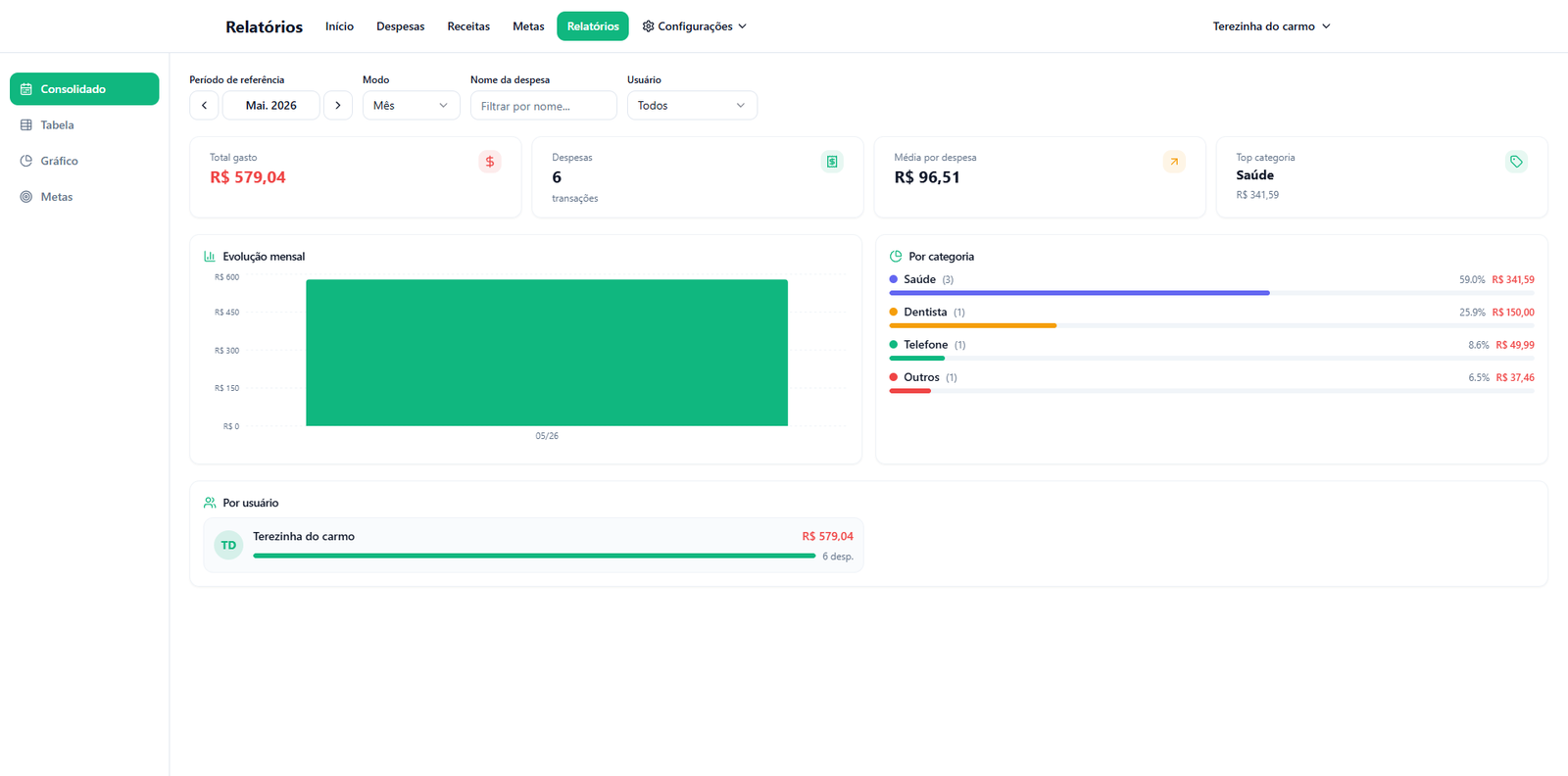Image resolution: width=1568 pixels, height=776 pixels.
Task: Click the calendar icon beside Consolidado
Action: click(x=26, y=89)
